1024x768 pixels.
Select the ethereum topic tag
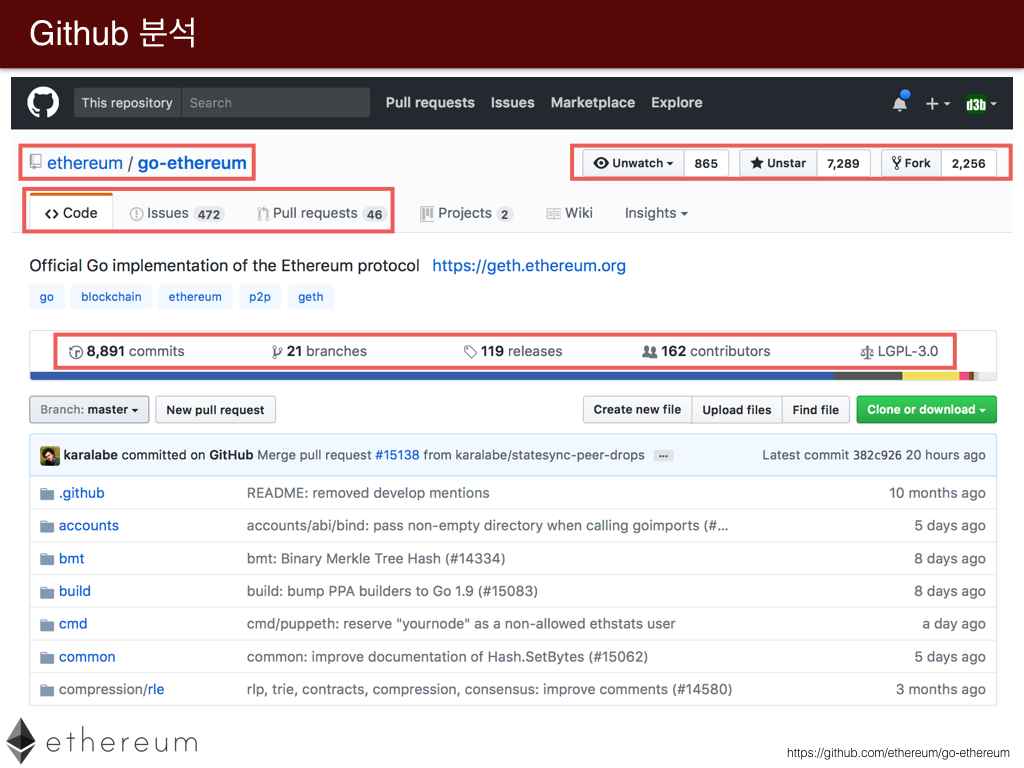(195, 296)
